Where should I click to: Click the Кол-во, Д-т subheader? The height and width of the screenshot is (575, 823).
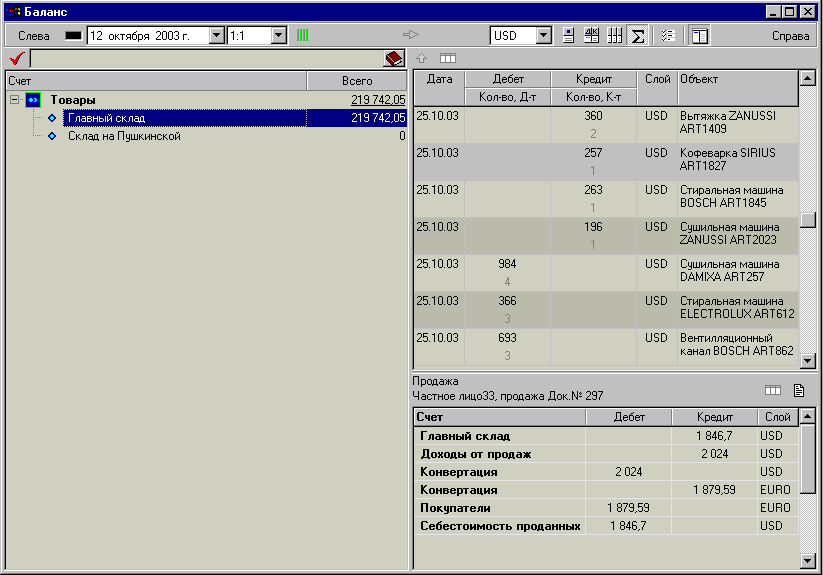point(508,97)
